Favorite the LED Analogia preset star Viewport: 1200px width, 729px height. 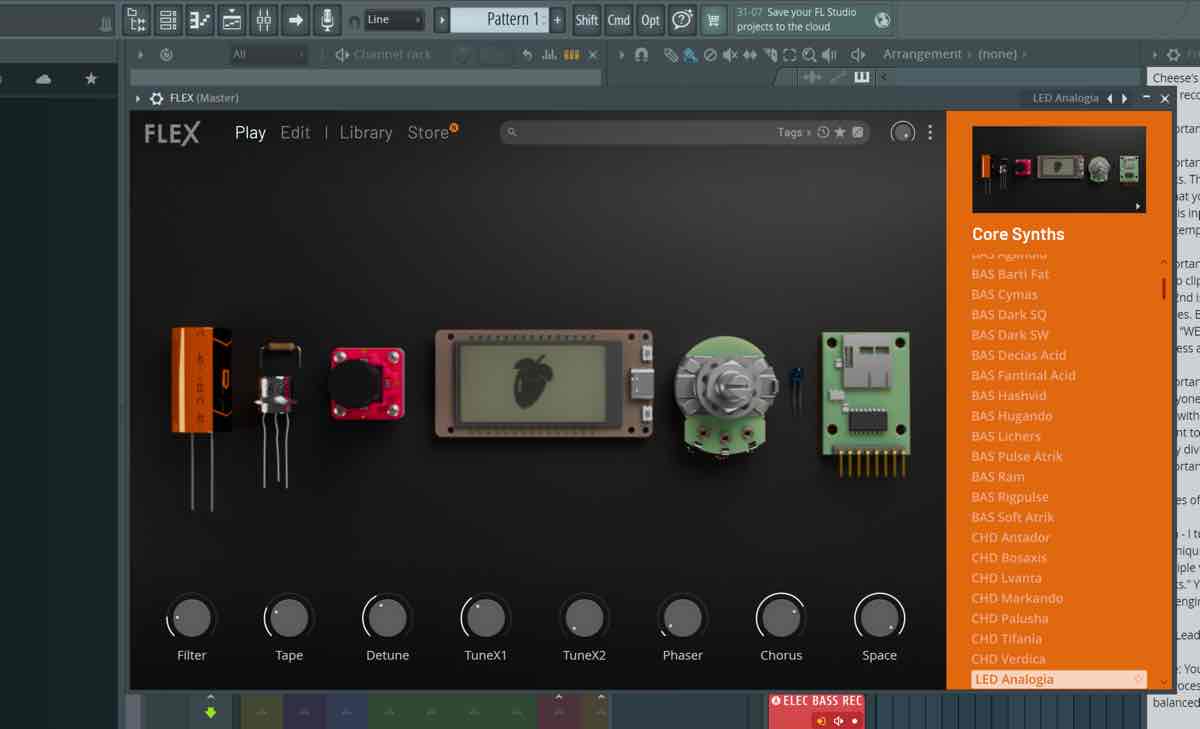pos(1137,680)
